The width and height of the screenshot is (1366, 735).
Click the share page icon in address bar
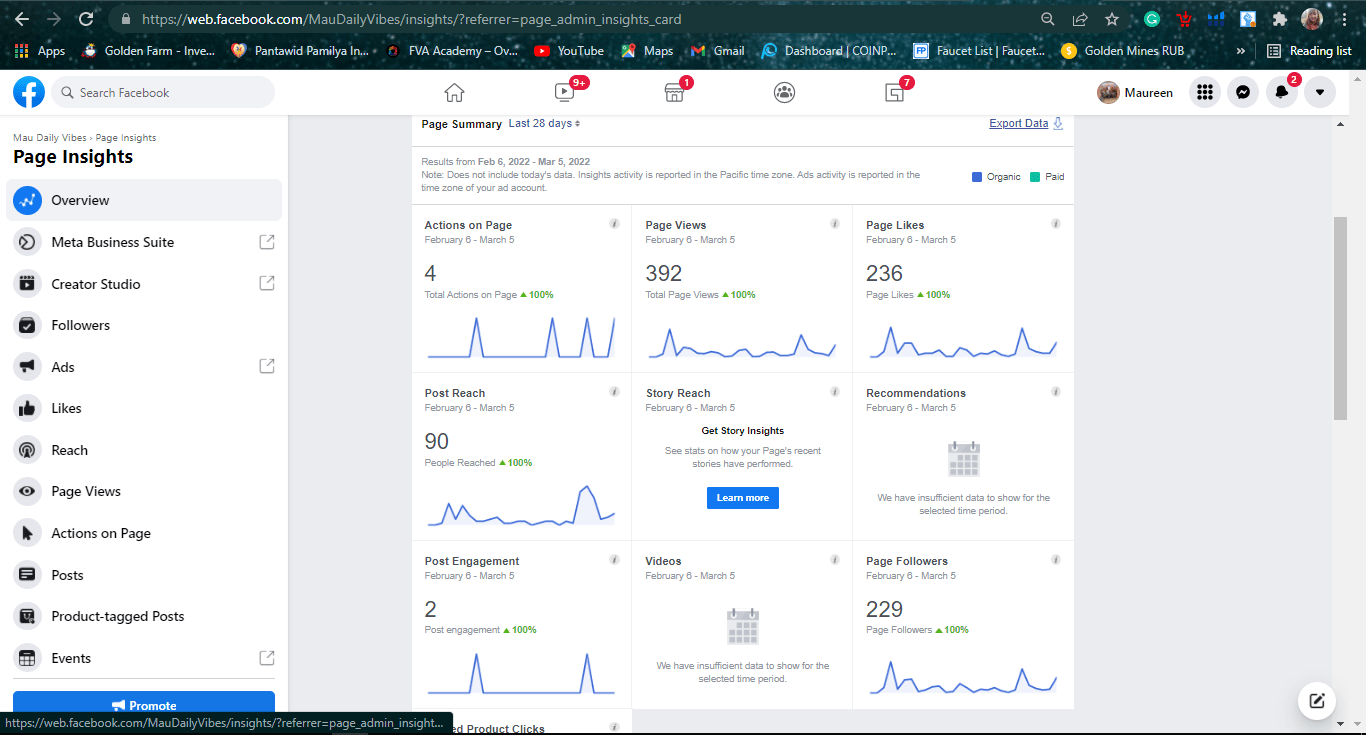click(x=1080, y=19)
